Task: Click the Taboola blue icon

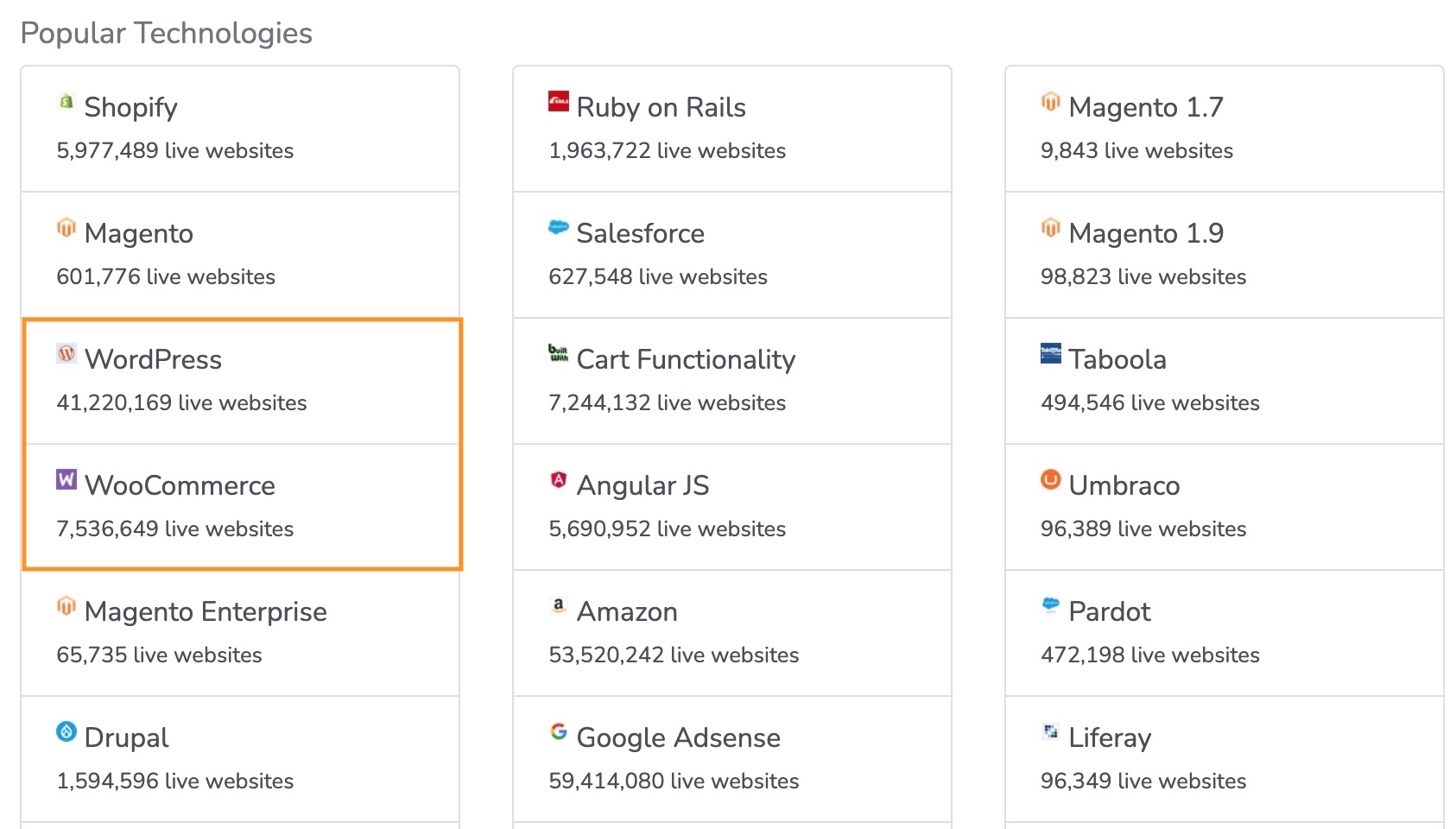Action: coord(1050,353)
